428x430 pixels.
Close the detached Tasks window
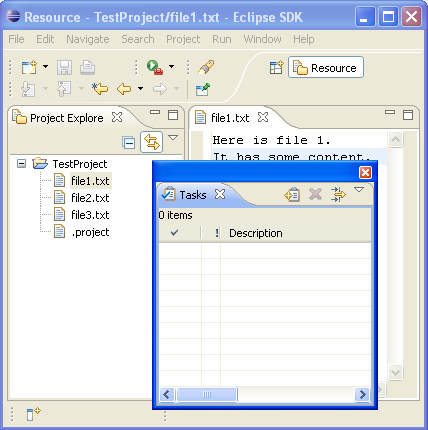click(x=365, y=173)
